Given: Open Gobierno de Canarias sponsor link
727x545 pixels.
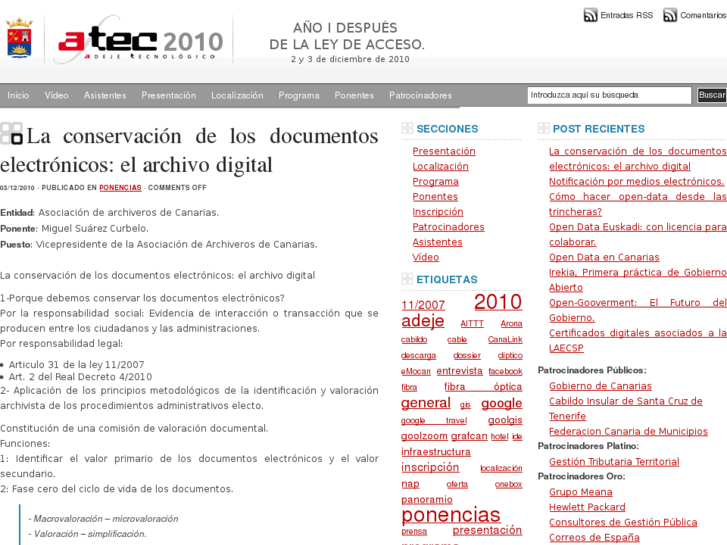Looking at the screenshot, I should (x=600, y=386).
